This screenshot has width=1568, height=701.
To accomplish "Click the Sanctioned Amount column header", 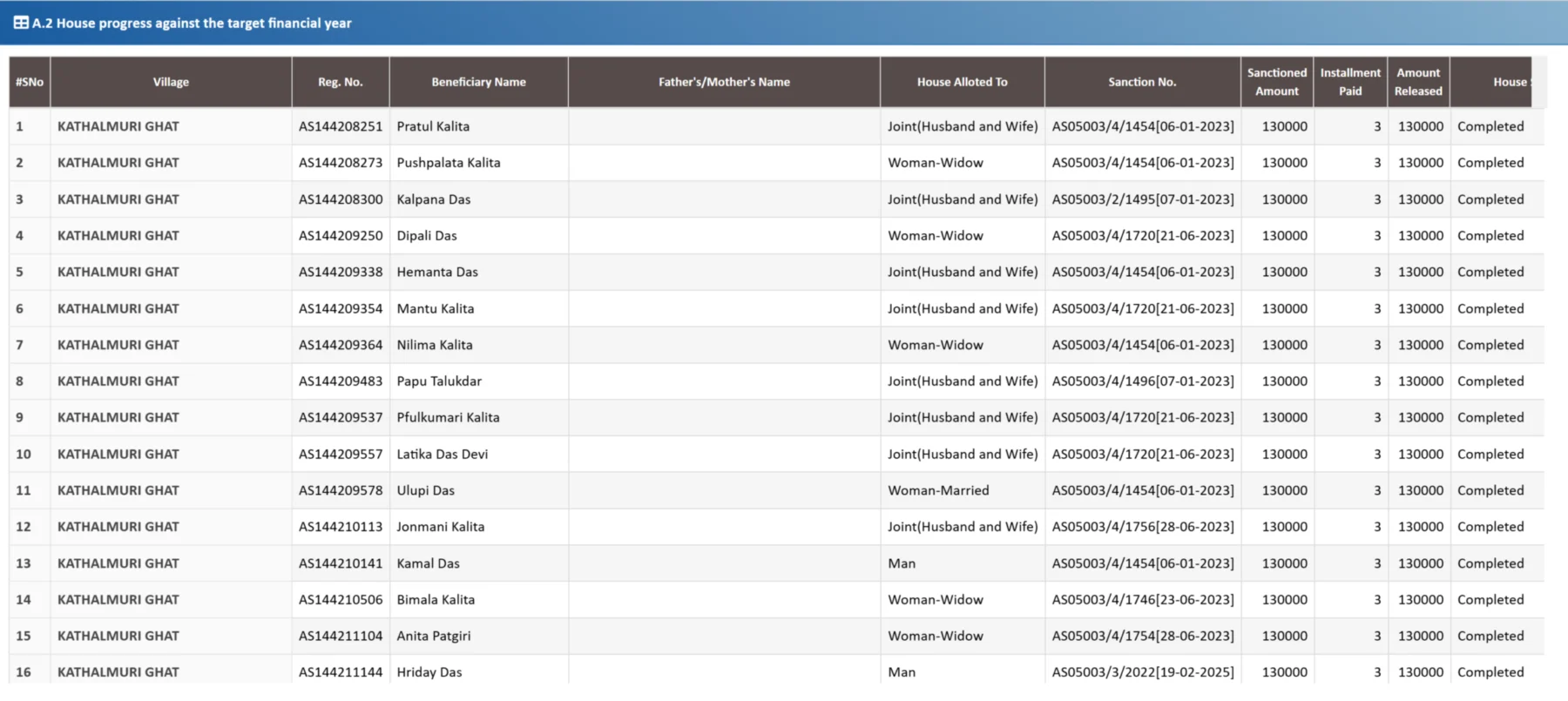I will click(x=1277, y=82).
